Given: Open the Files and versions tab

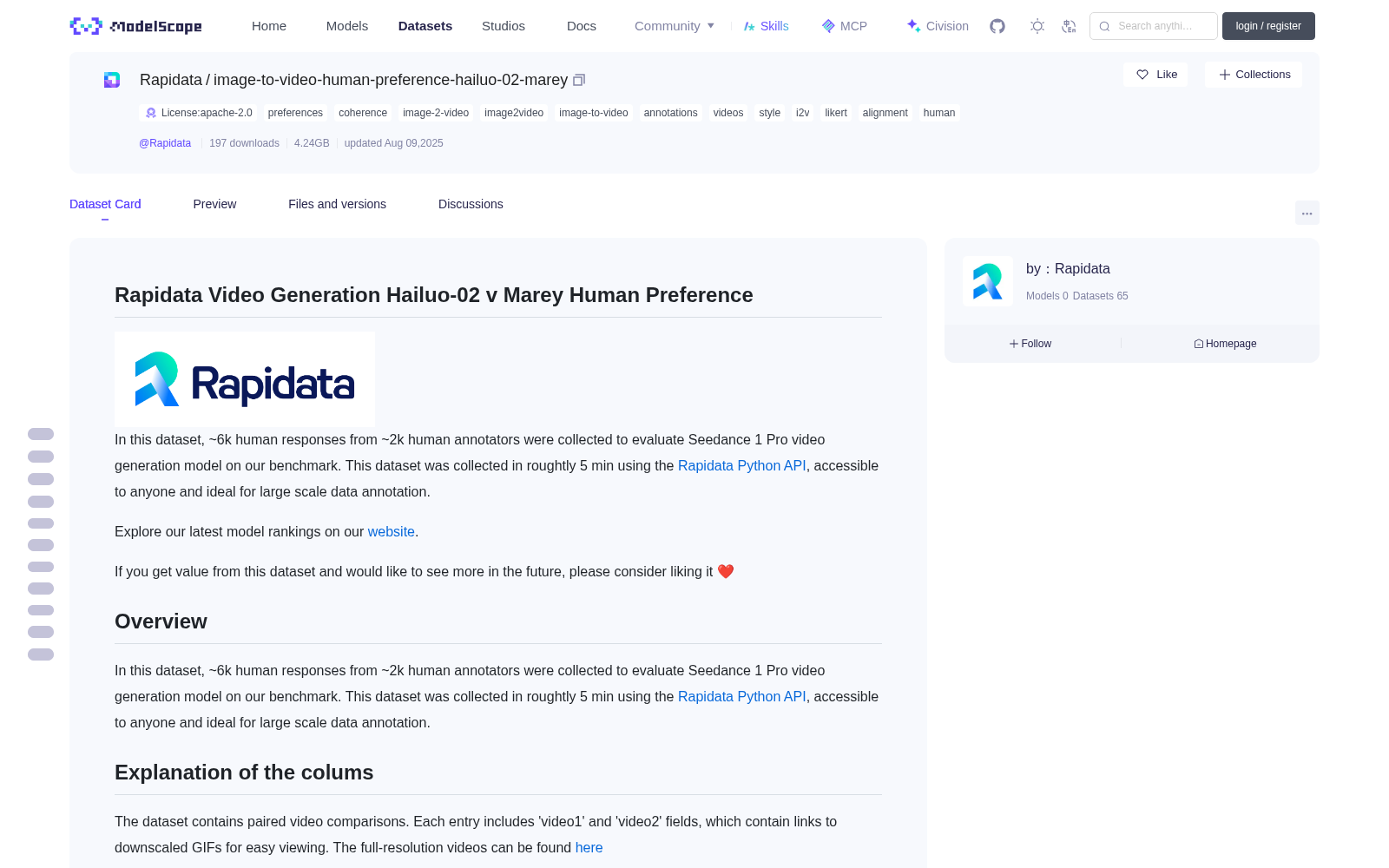Looking at the screenshot, I should coord(337,204).
